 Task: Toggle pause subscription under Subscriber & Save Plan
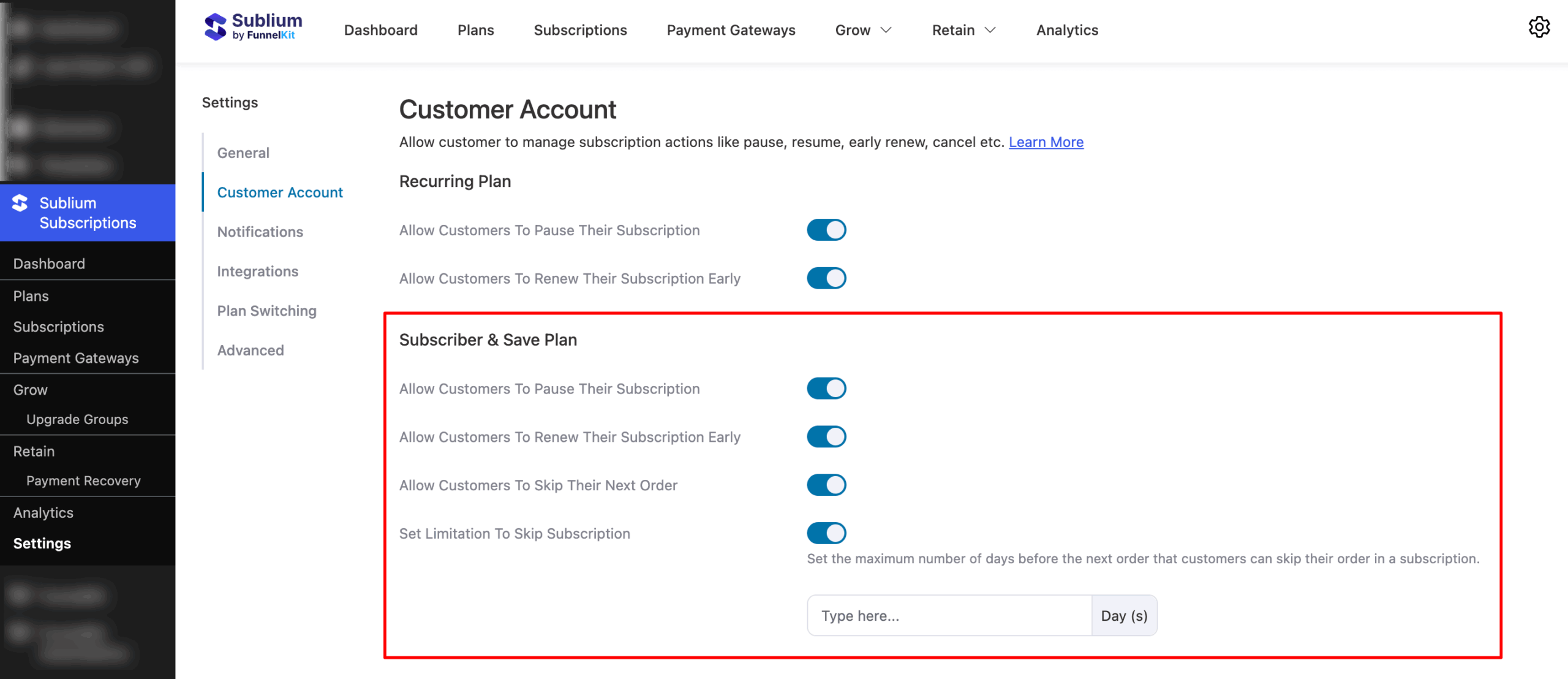pos(826,388)
